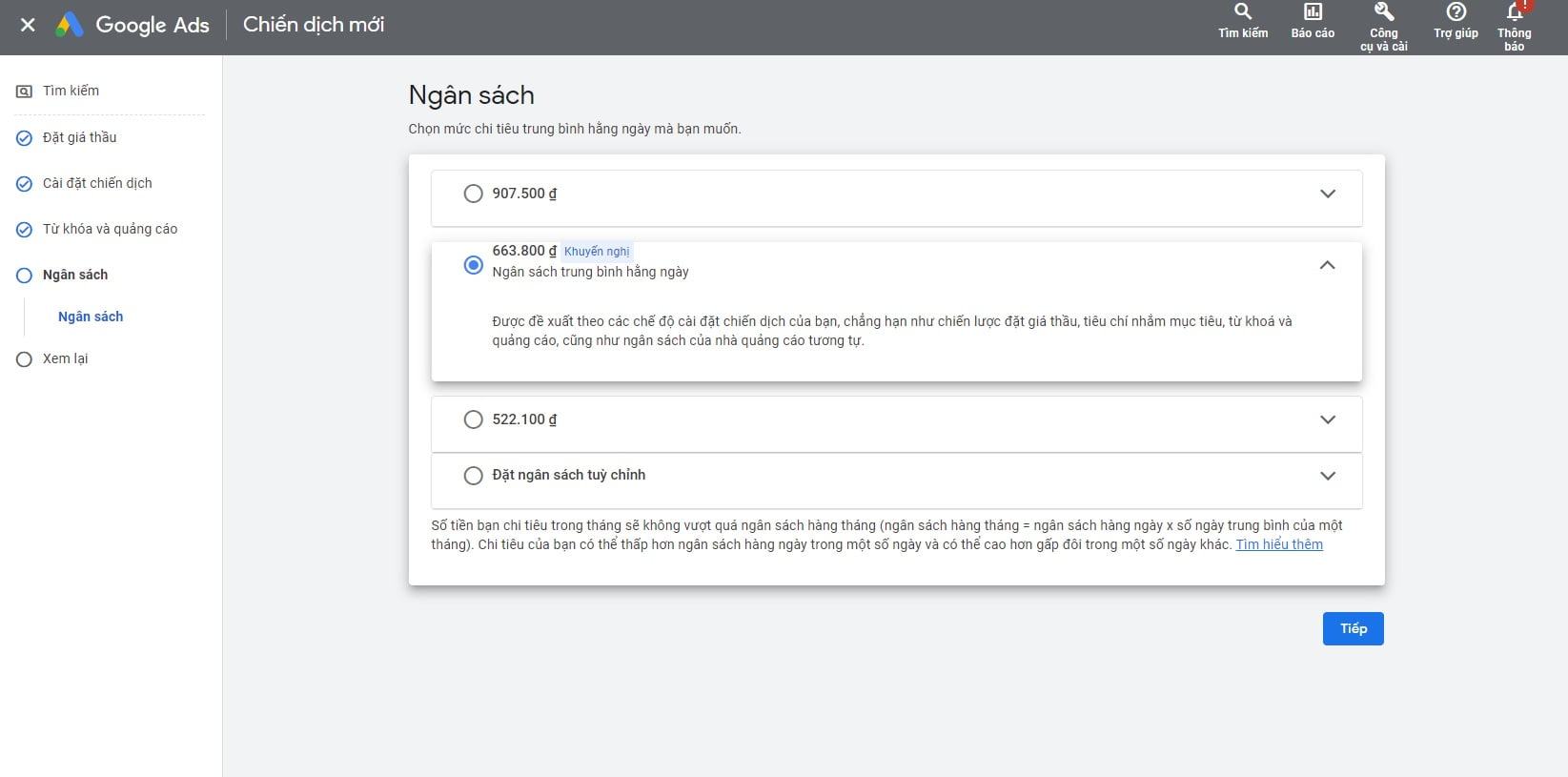The image size is (1568, 777).
Task: Select the 907.500 ₫ budget radio button
Action: (473, 194)
